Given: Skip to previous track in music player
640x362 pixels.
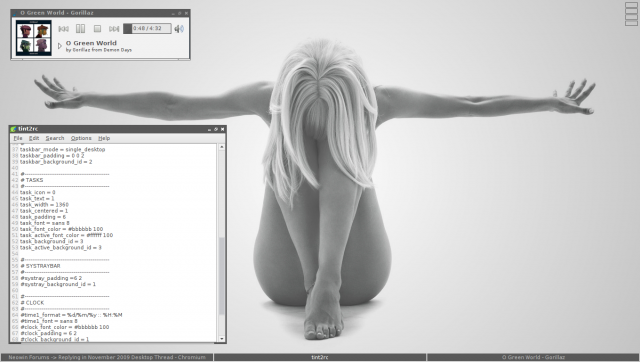Looking at the screenshot, I should point(63,29).
